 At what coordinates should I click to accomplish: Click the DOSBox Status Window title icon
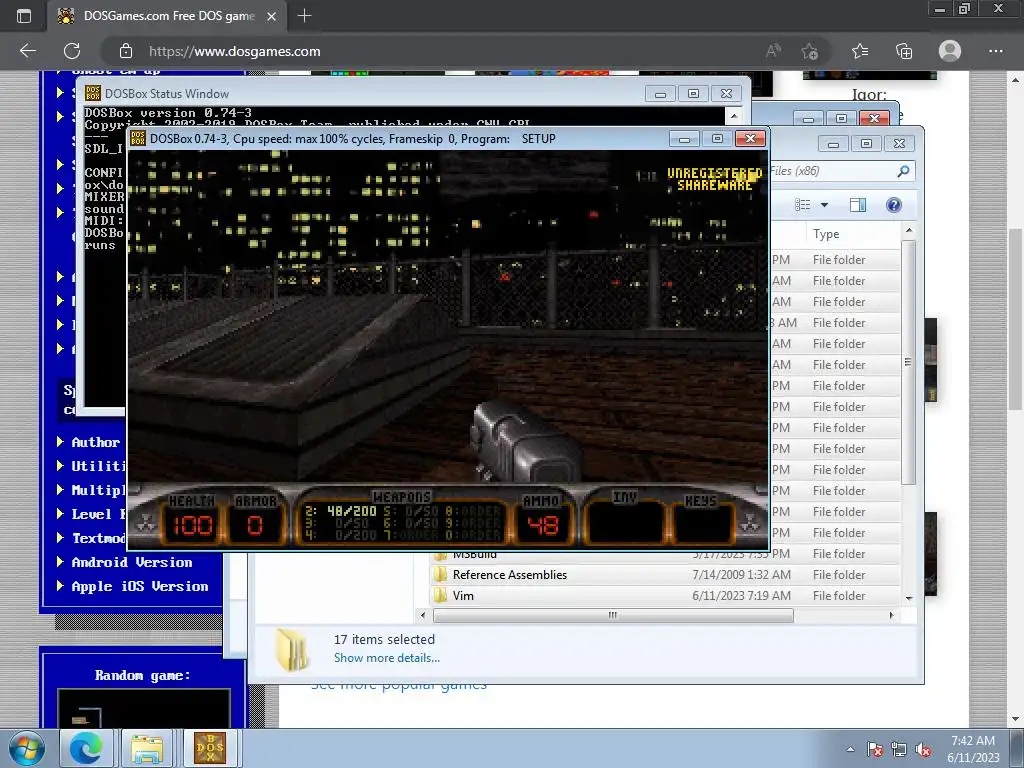pyautogui.click(x=93, y=93)
